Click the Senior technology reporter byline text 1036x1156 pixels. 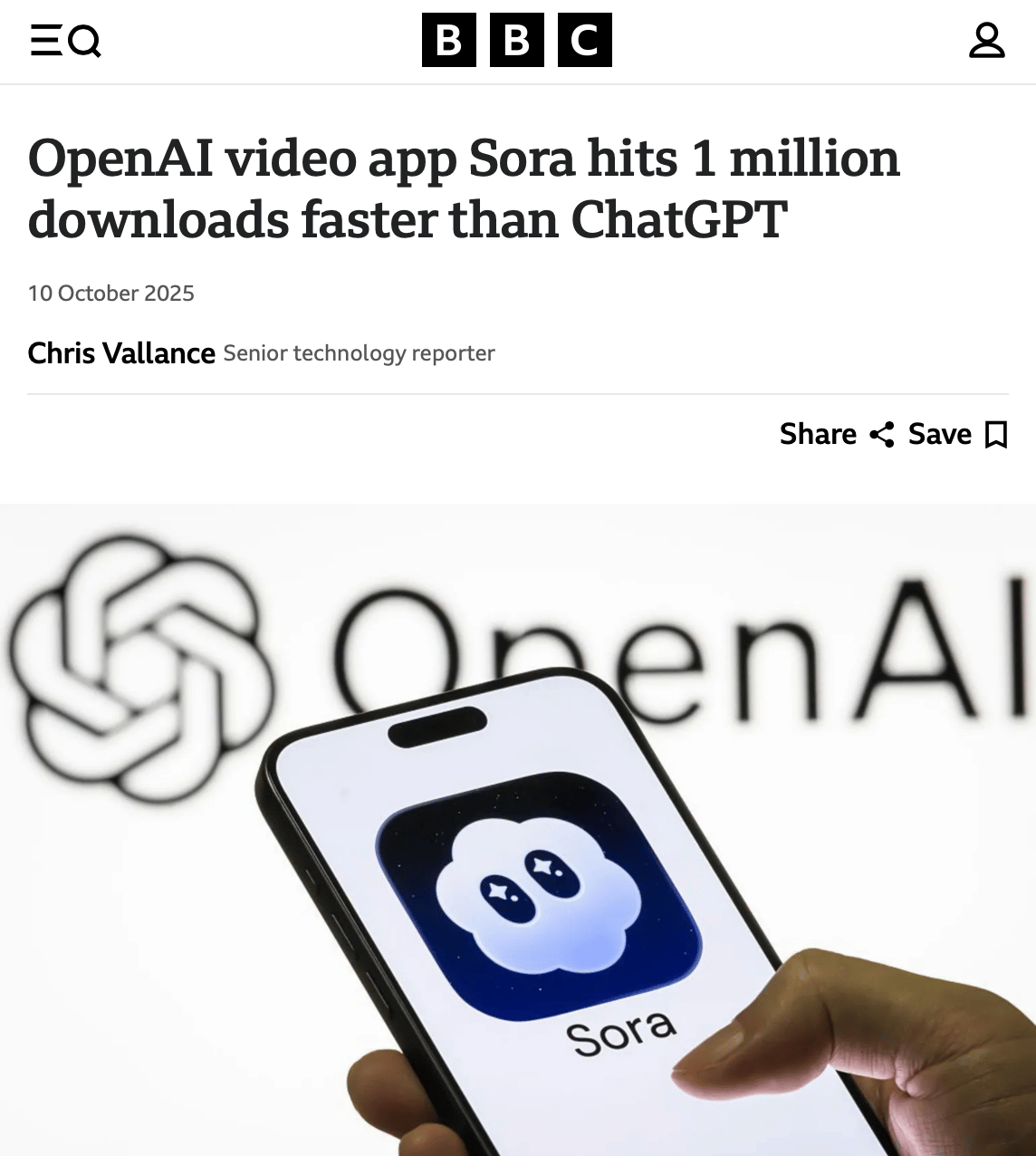pyautogui.click(x=359, y=353)
